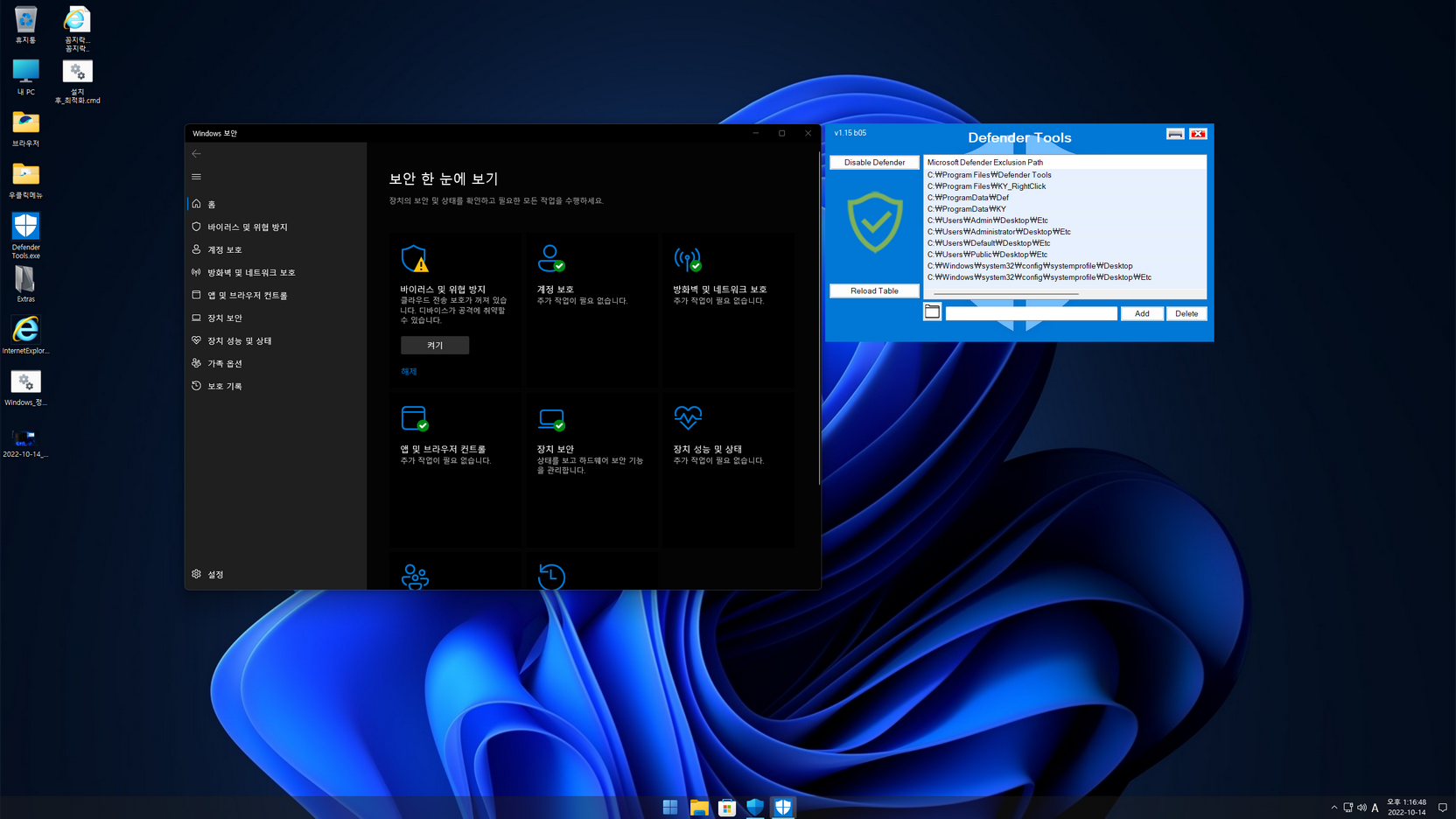Open 바이러스 및 위협 방지 sidebar item
Viewport: 1456px width, 819px height.
click(x=276, y=227)
